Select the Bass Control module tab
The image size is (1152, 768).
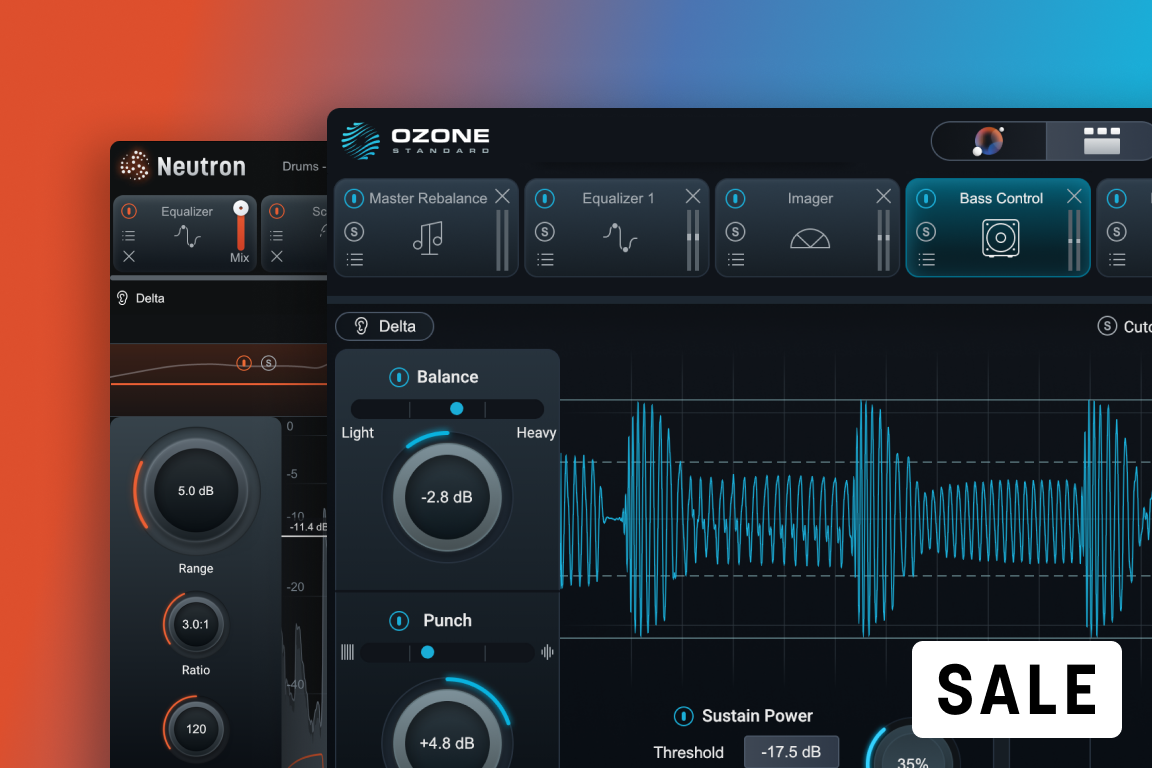(x=1001, y=198)
